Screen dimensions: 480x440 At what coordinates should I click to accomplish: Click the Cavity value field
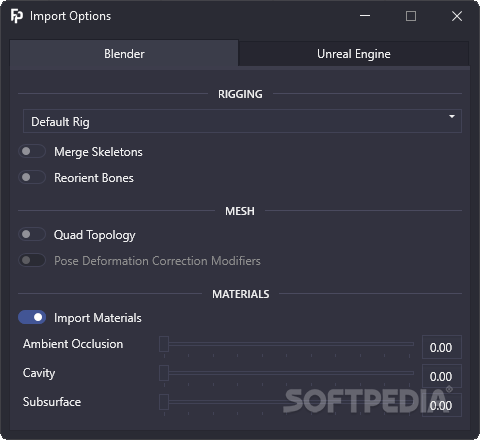click(x=442, y=376)
